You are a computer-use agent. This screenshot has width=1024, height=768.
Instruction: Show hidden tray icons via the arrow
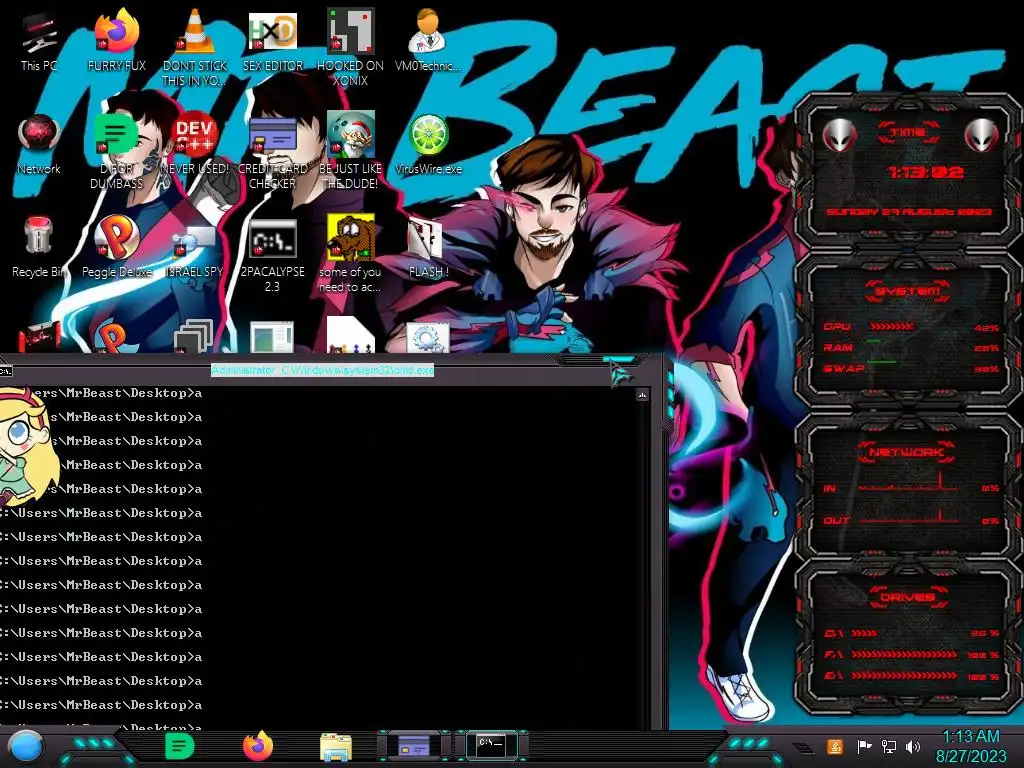click(803, 748)
